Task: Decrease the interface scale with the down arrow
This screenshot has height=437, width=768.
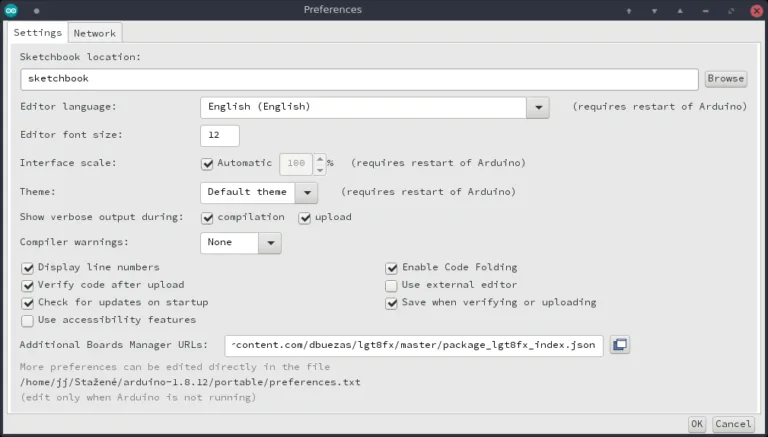Action: click(320, 170)
